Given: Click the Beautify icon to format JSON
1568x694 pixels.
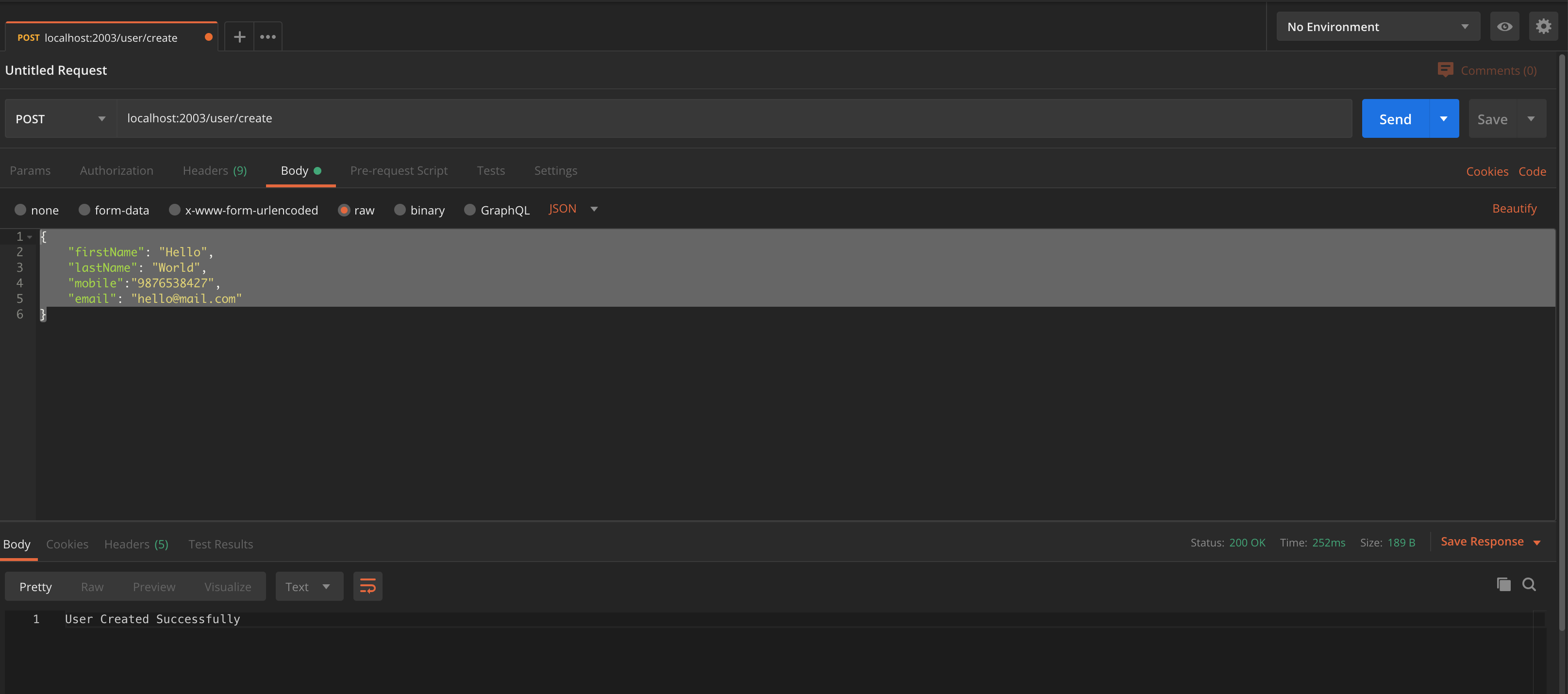Looking at the screenshot, I should (x=1516, y=208).
